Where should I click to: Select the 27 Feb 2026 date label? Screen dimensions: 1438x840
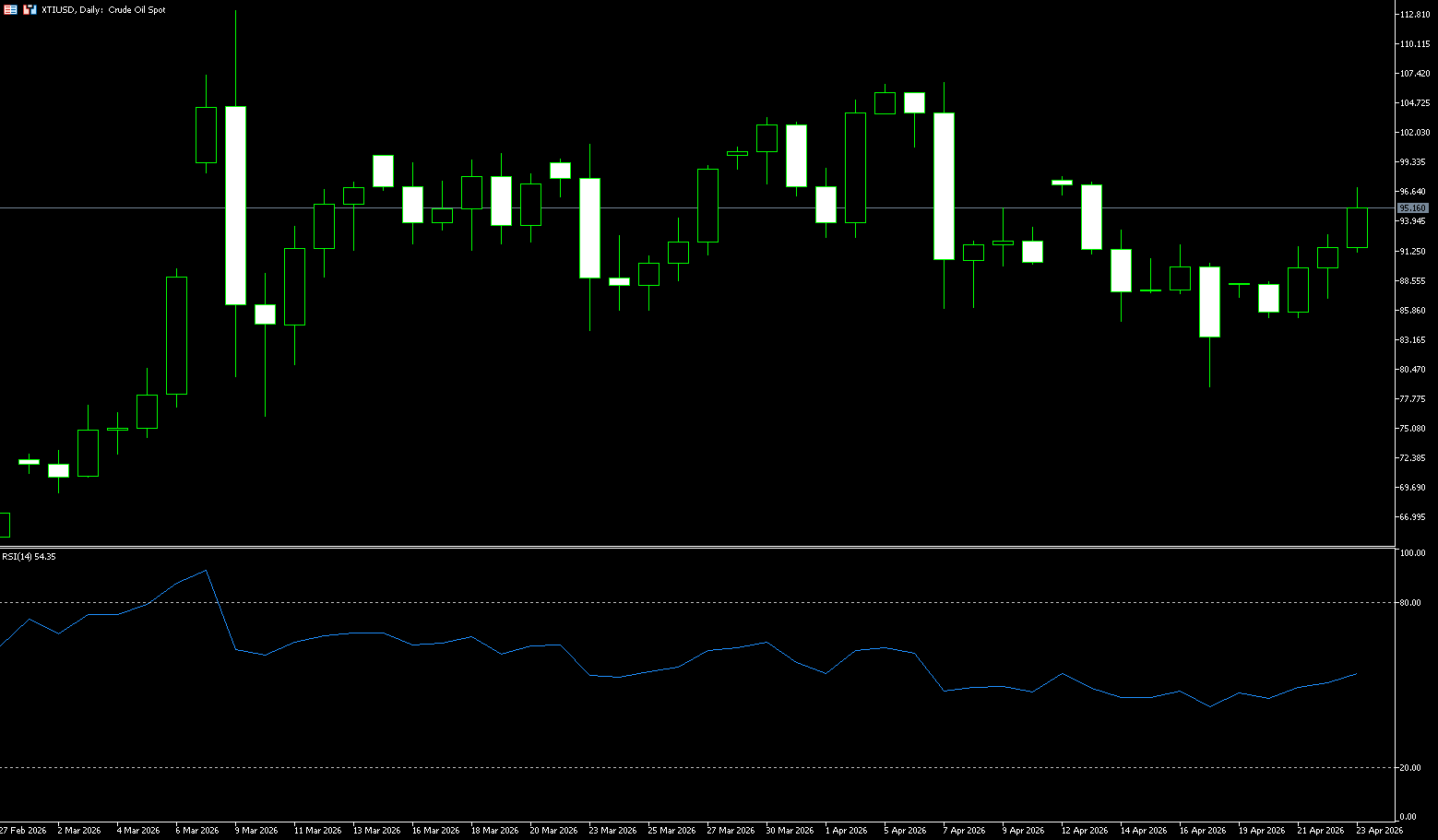pos(23,831)
